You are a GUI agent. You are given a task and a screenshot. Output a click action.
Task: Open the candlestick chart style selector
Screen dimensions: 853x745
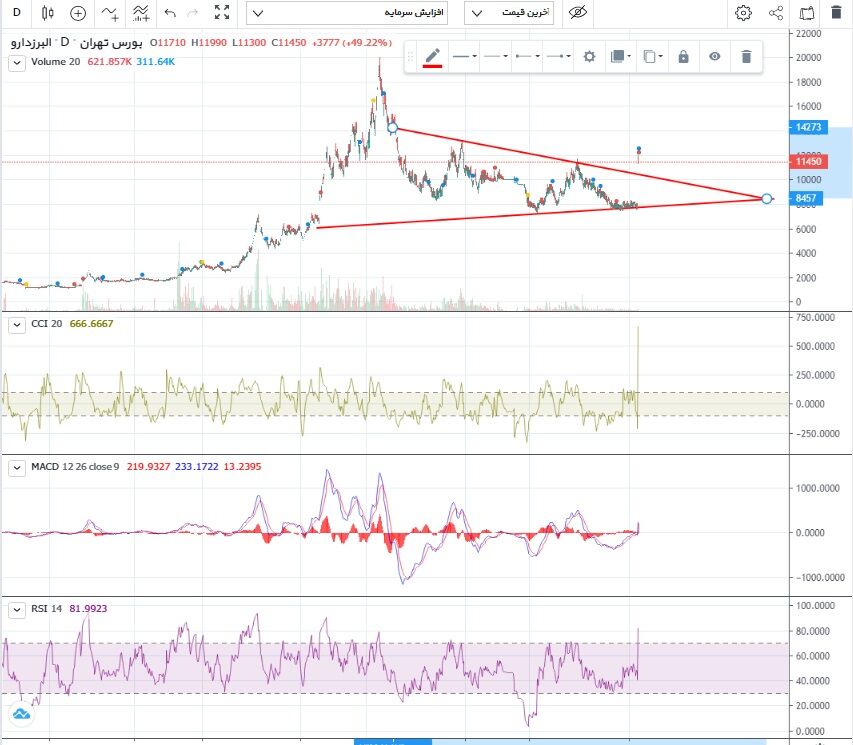[47, 13]
